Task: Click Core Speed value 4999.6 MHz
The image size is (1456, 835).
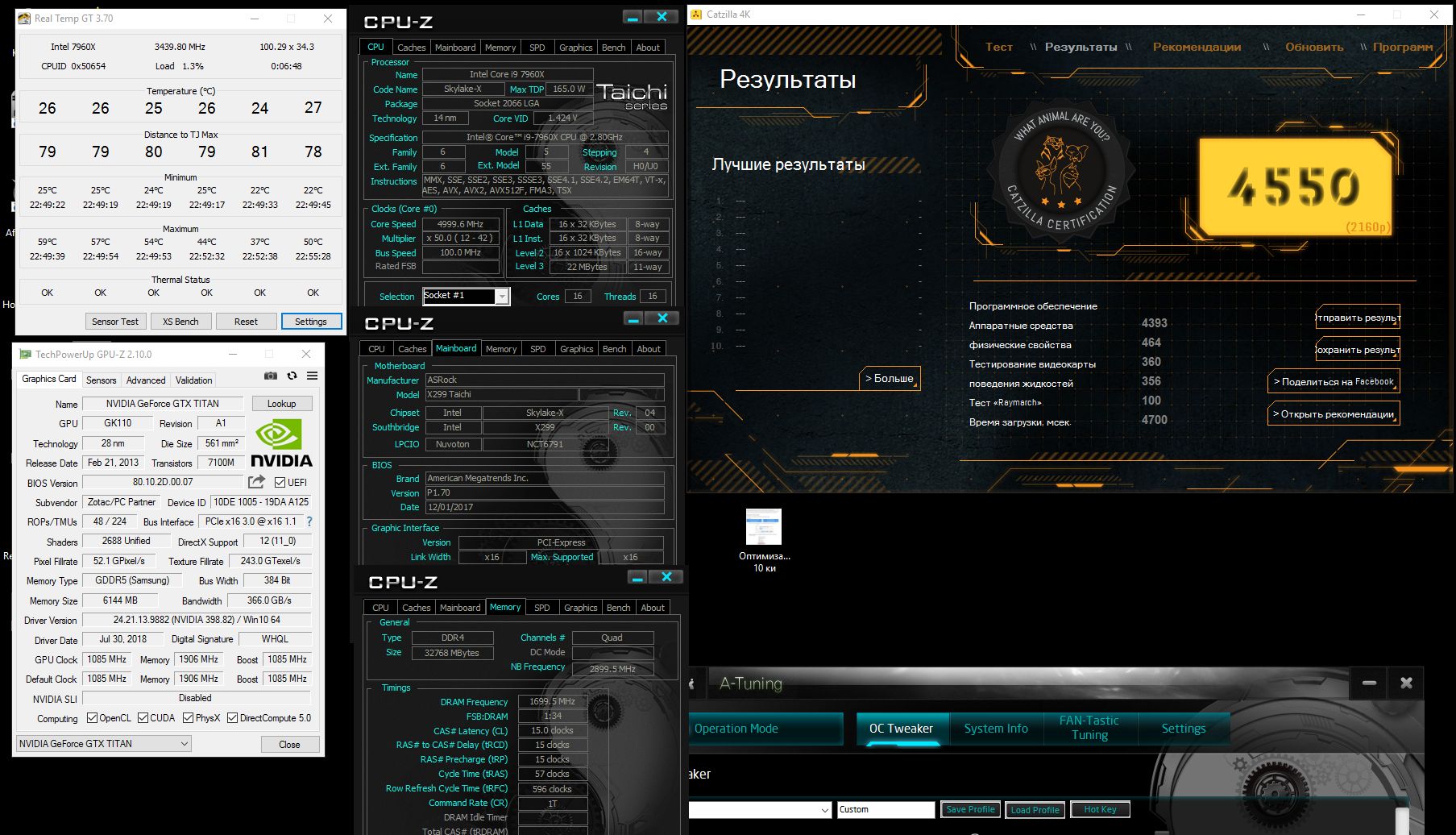Action: [460, 224]
